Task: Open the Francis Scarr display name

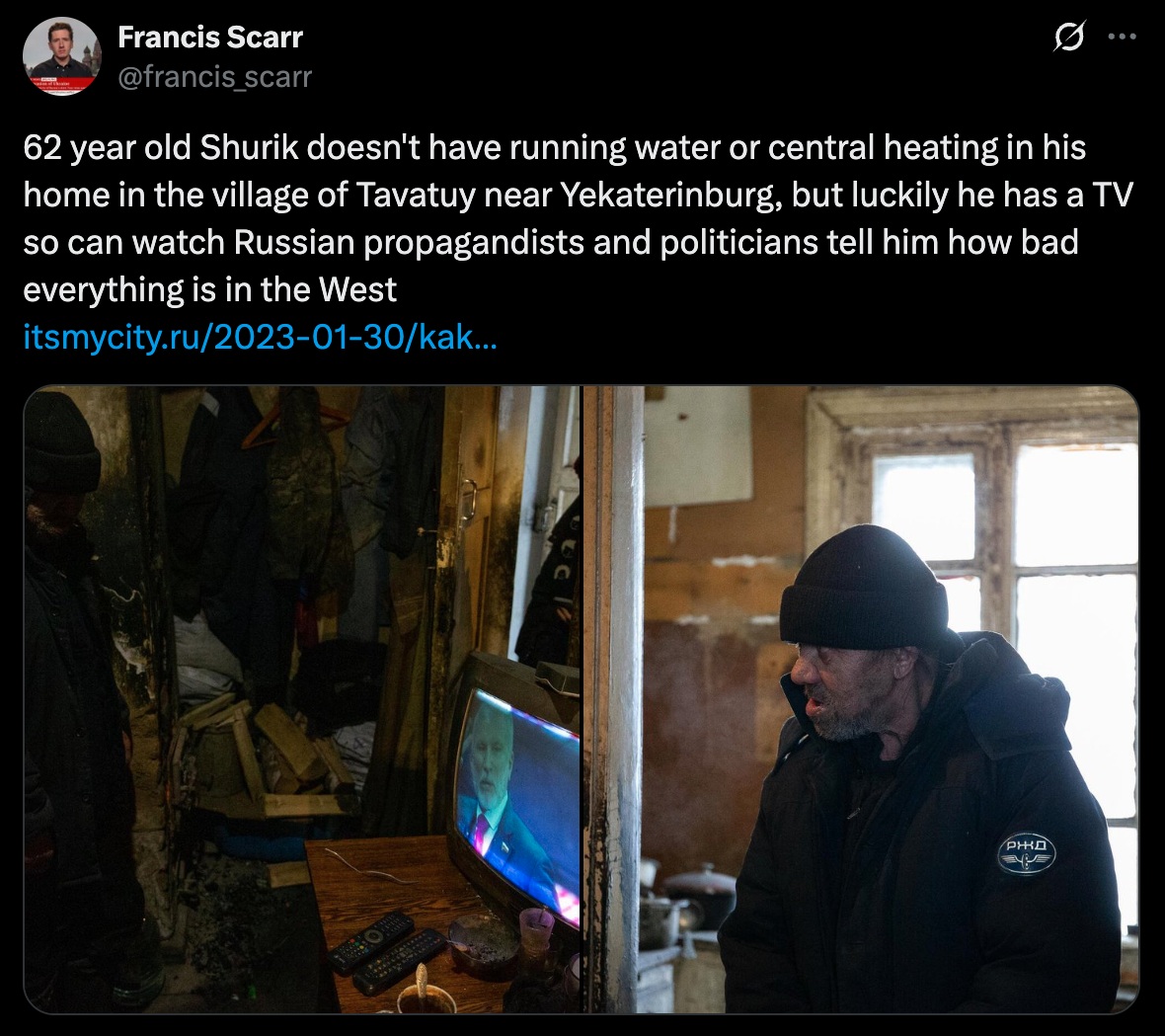Action: point(210,38)
